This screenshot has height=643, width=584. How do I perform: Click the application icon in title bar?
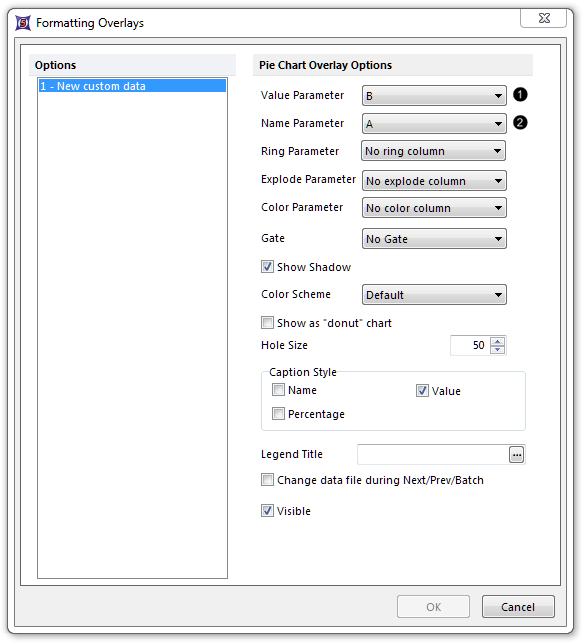23,23
